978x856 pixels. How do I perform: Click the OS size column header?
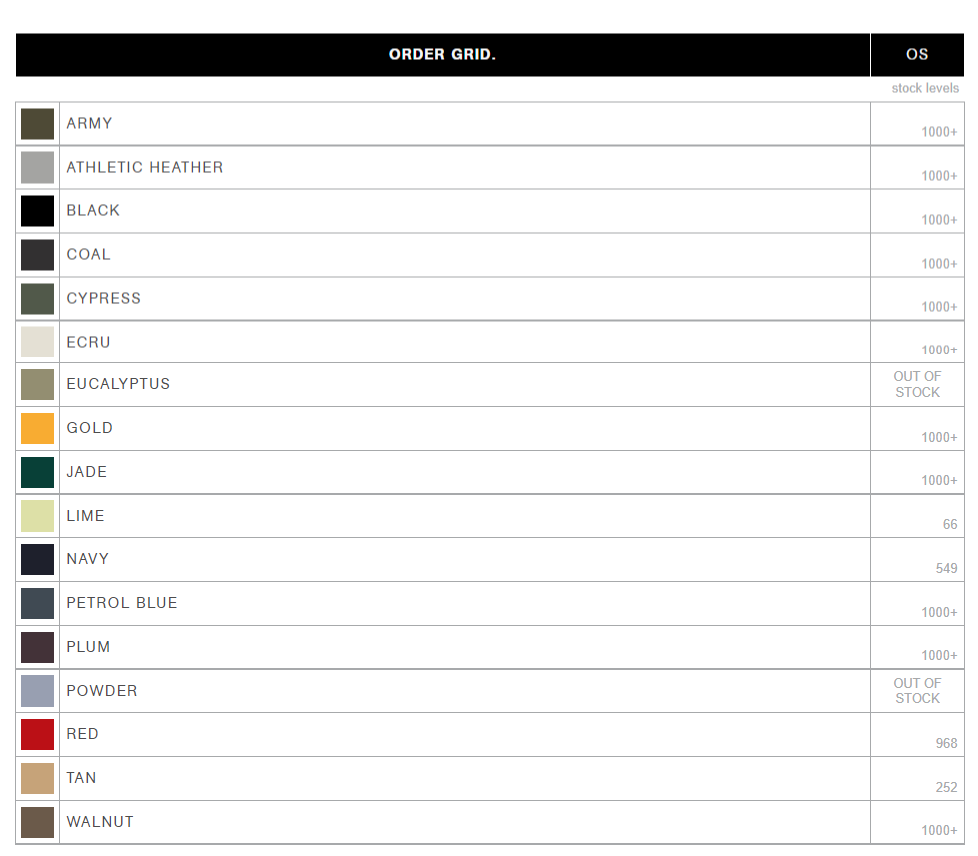tap(917, 55)
